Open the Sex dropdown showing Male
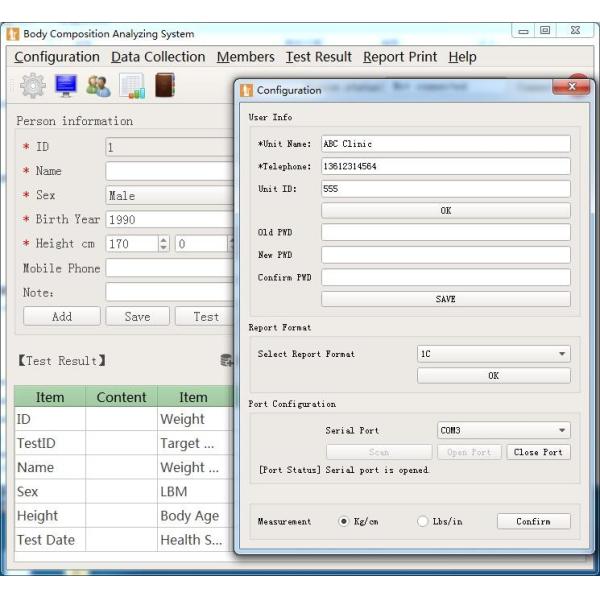 [x=170, y=196]
